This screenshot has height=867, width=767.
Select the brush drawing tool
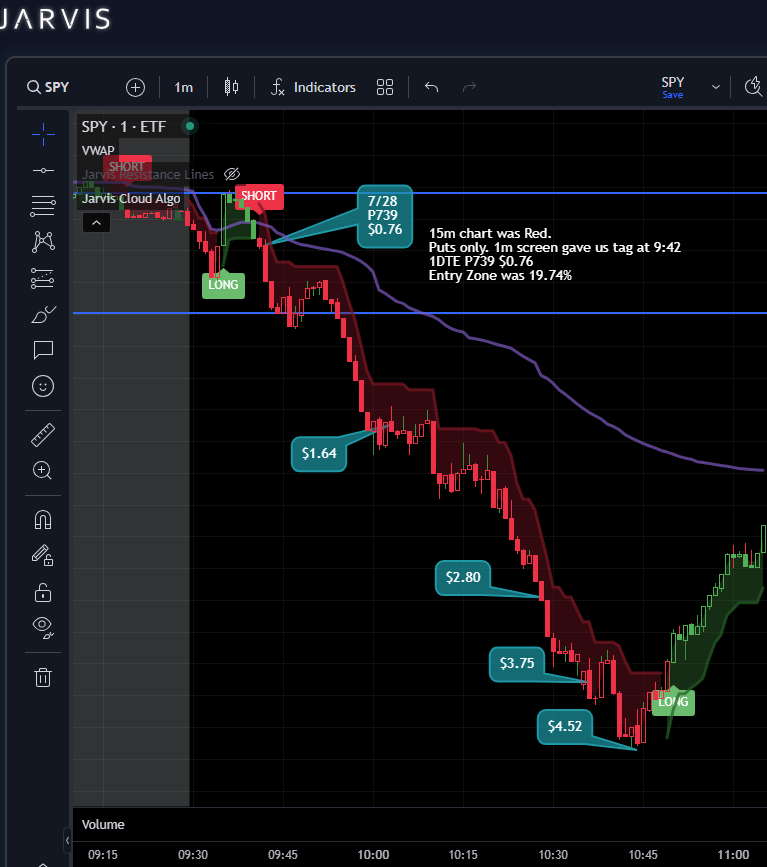[43, 314]
